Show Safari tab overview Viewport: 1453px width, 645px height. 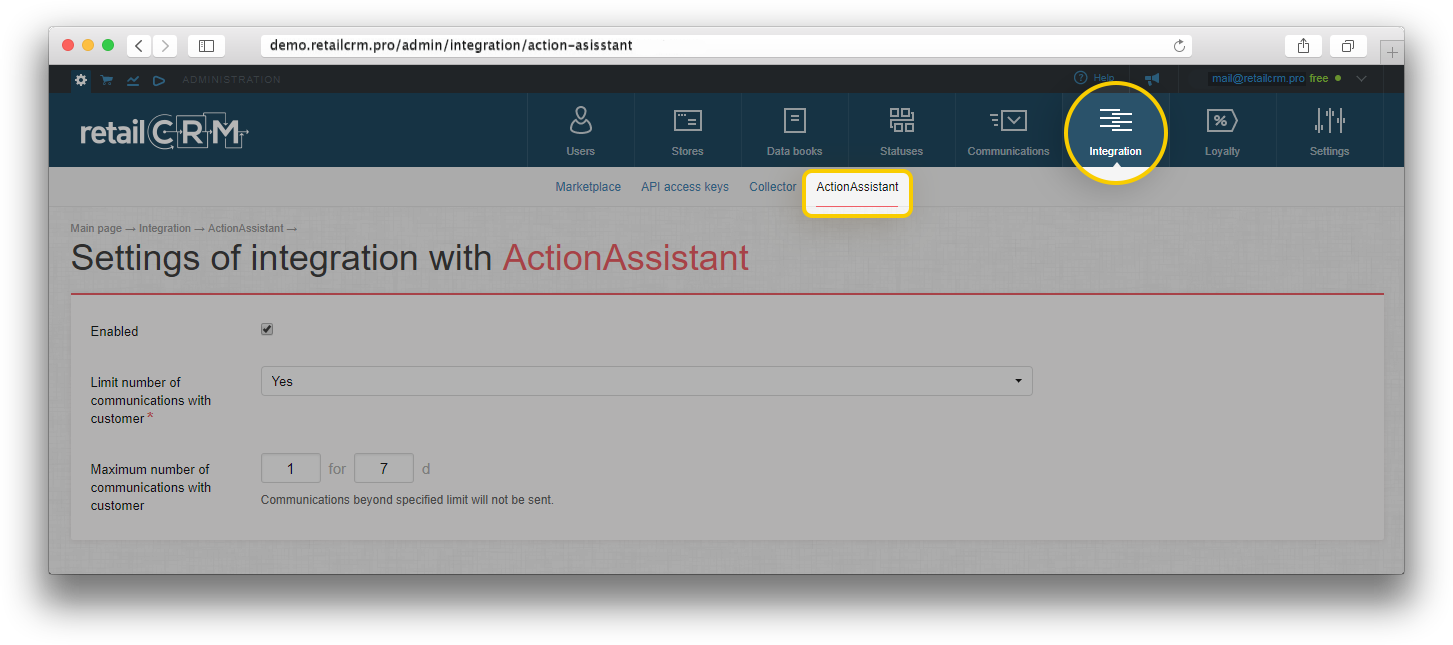point(1348,46)
